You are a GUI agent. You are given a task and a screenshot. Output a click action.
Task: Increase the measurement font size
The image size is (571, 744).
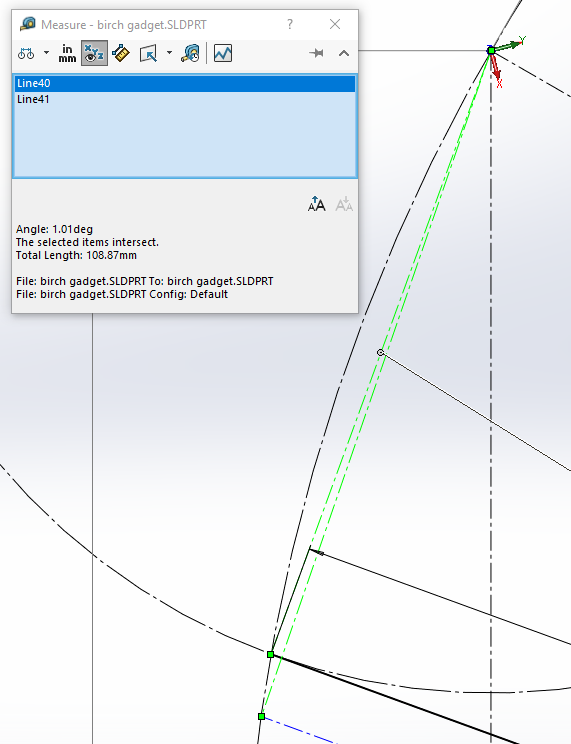tap(317, 205)
